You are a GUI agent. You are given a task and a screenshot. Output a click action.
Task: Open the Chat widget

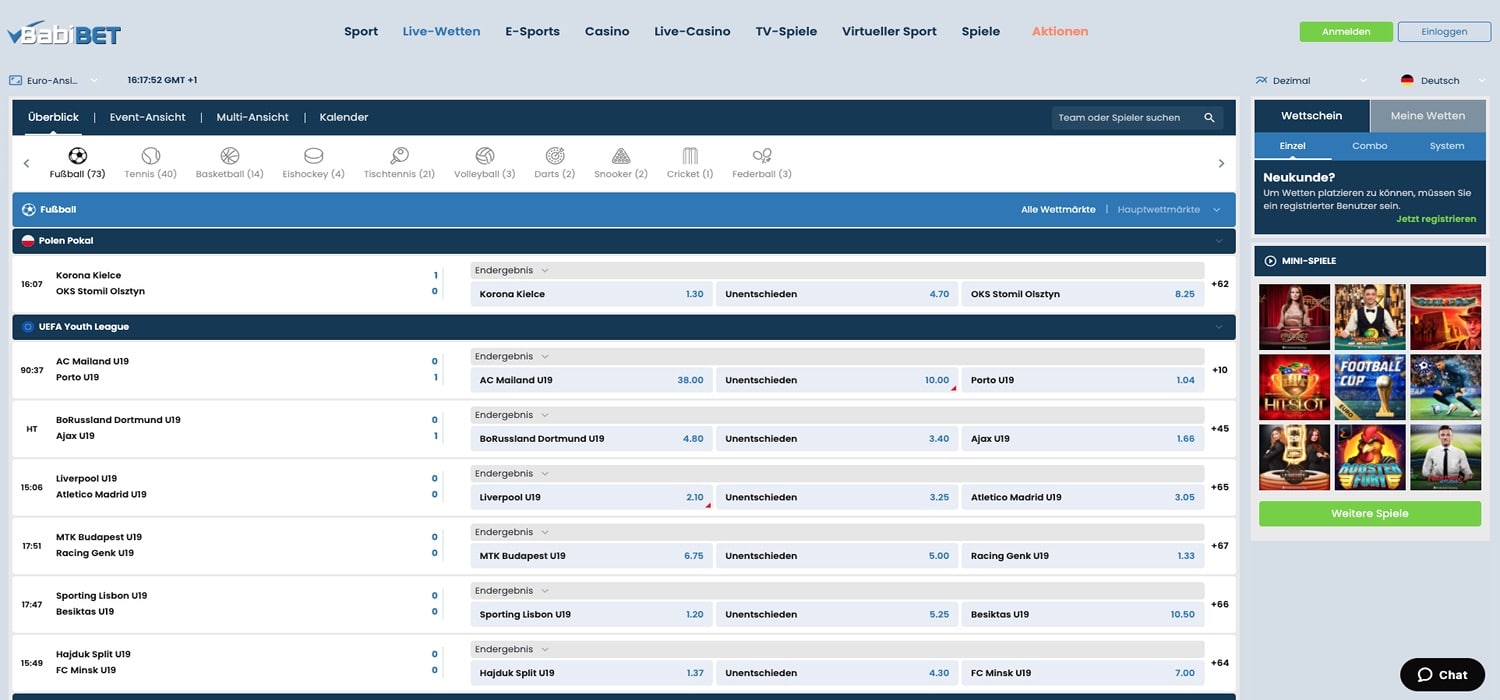(1442, 675)
